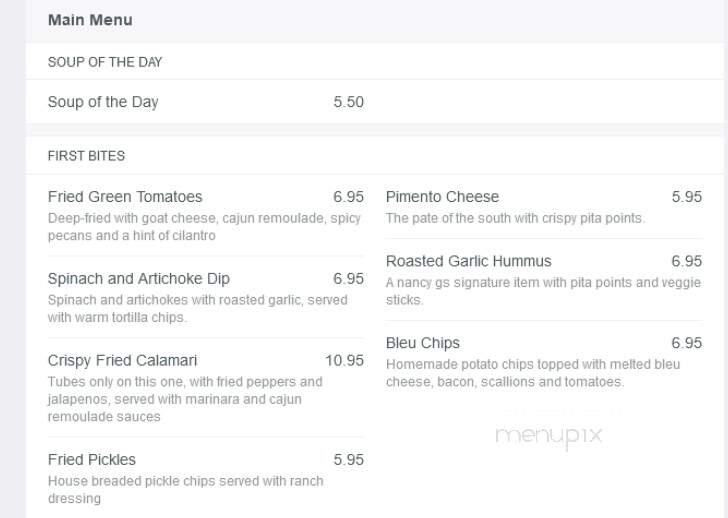Open Spinach and Artichoke Dip item

click(x=139, y=278)
